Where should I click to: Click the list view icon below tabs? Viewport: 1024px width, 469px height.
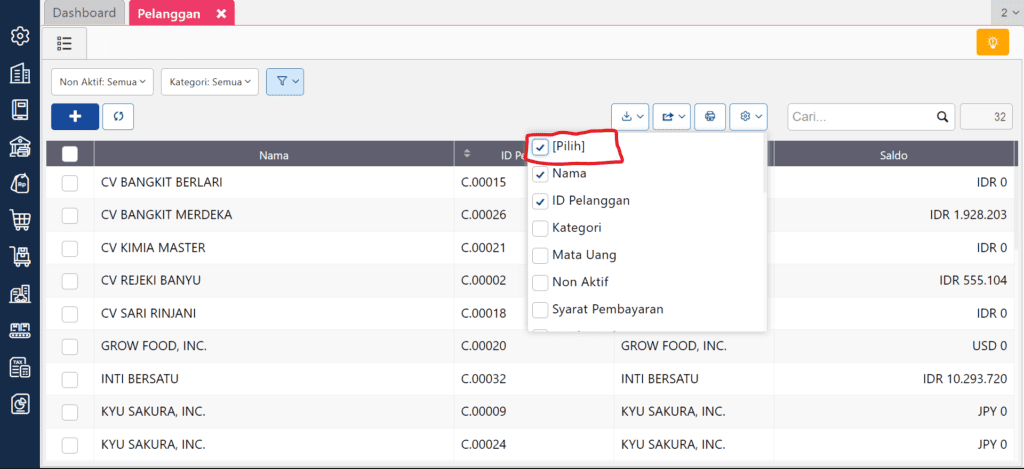[65, 43]
